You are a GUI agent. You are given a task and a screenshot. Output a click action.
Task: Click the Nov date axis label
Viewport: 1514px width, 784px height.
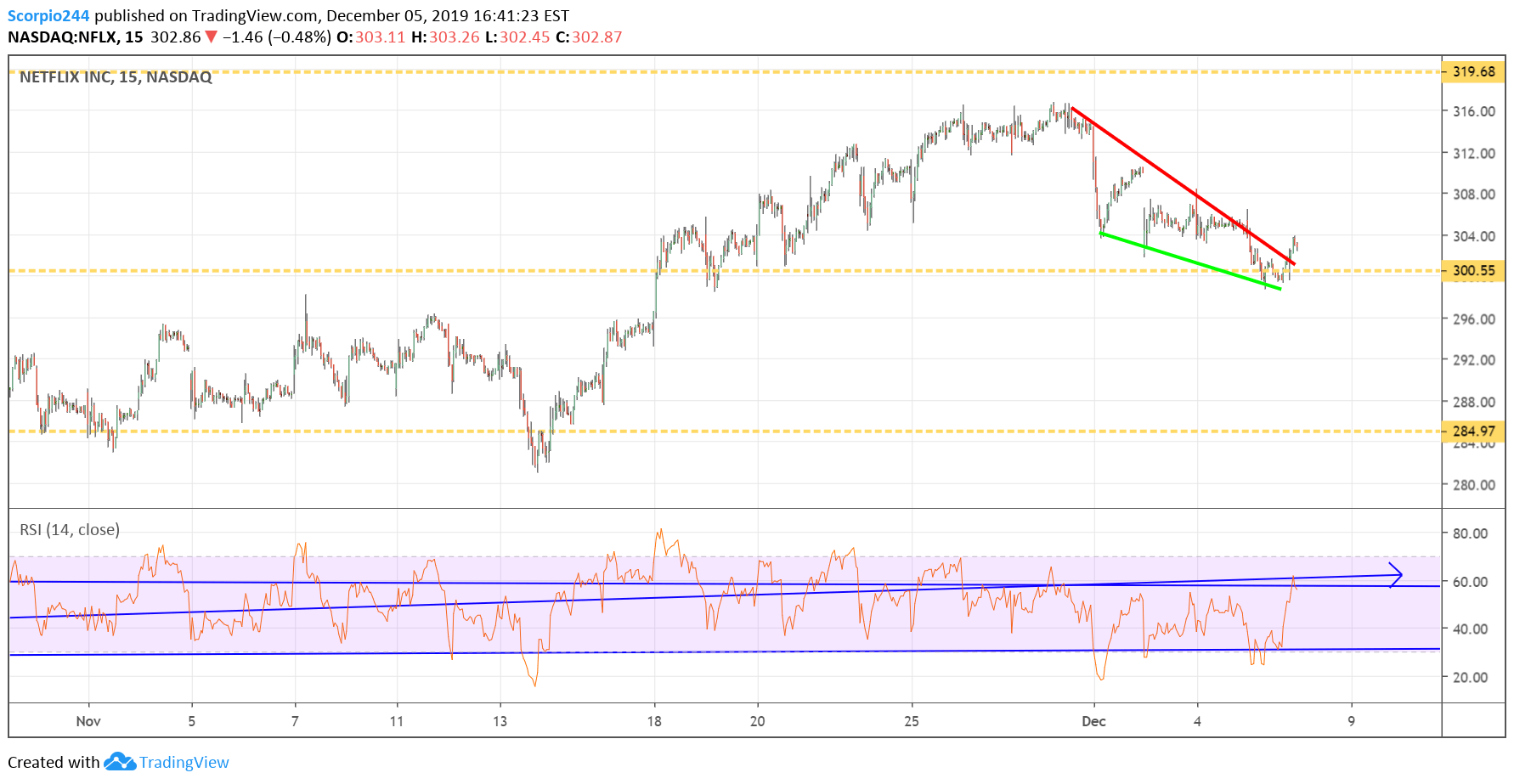pyautogui.click(x=88, y=721)
